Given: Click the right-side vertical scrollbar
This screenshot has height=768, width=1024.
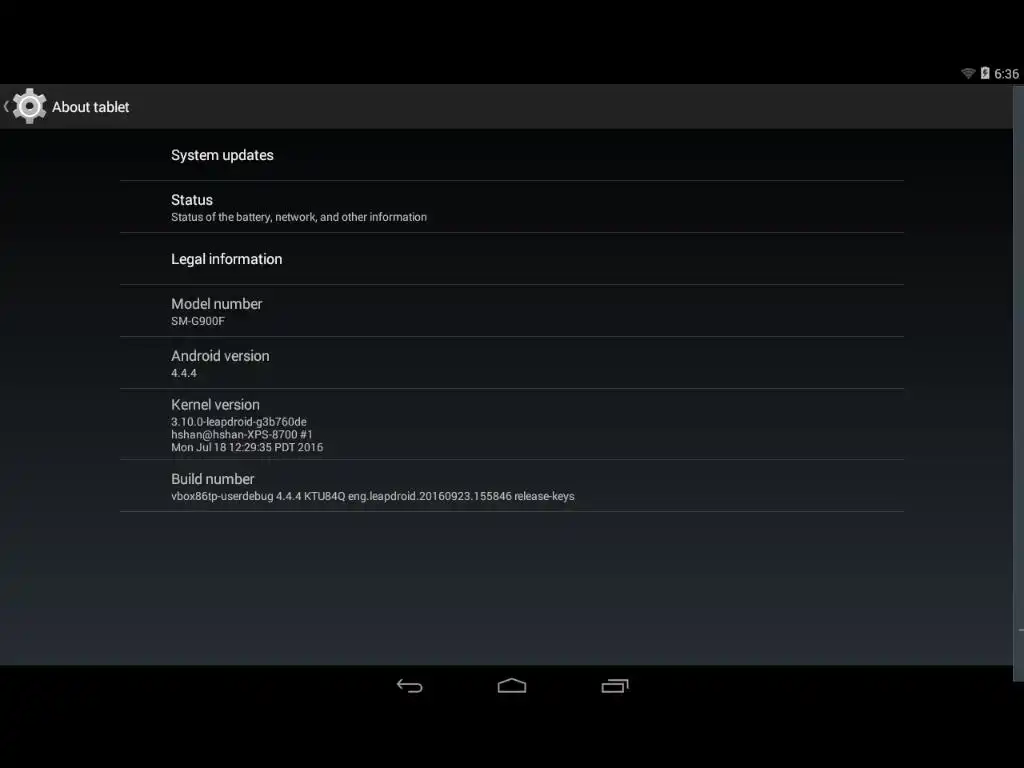Looking at the screenshot, I should click(1018, 383).
